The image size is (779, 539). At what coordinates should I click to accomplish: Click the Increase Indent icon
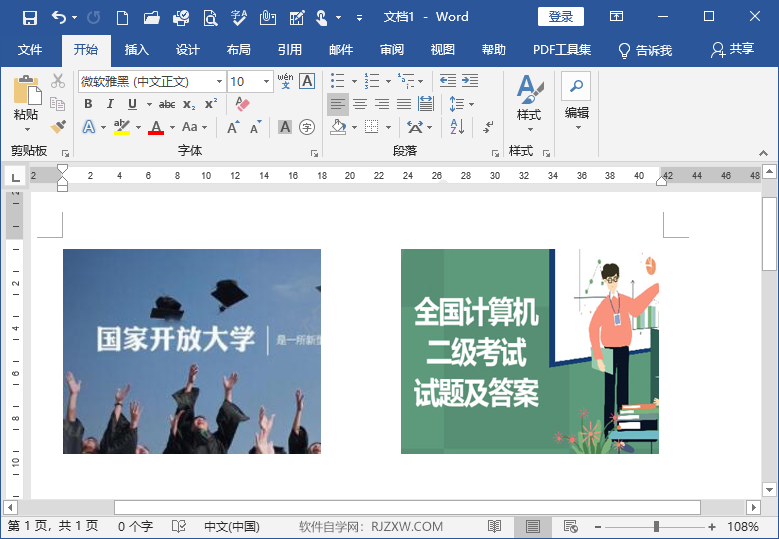[470, 81]
